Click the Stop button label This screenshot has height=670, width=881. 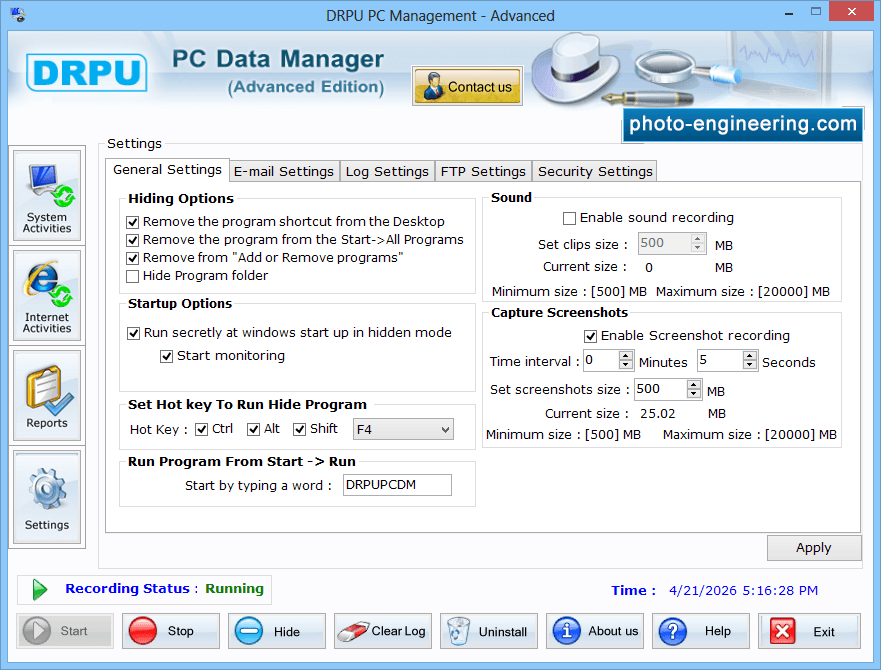click(x=180, y=631)
